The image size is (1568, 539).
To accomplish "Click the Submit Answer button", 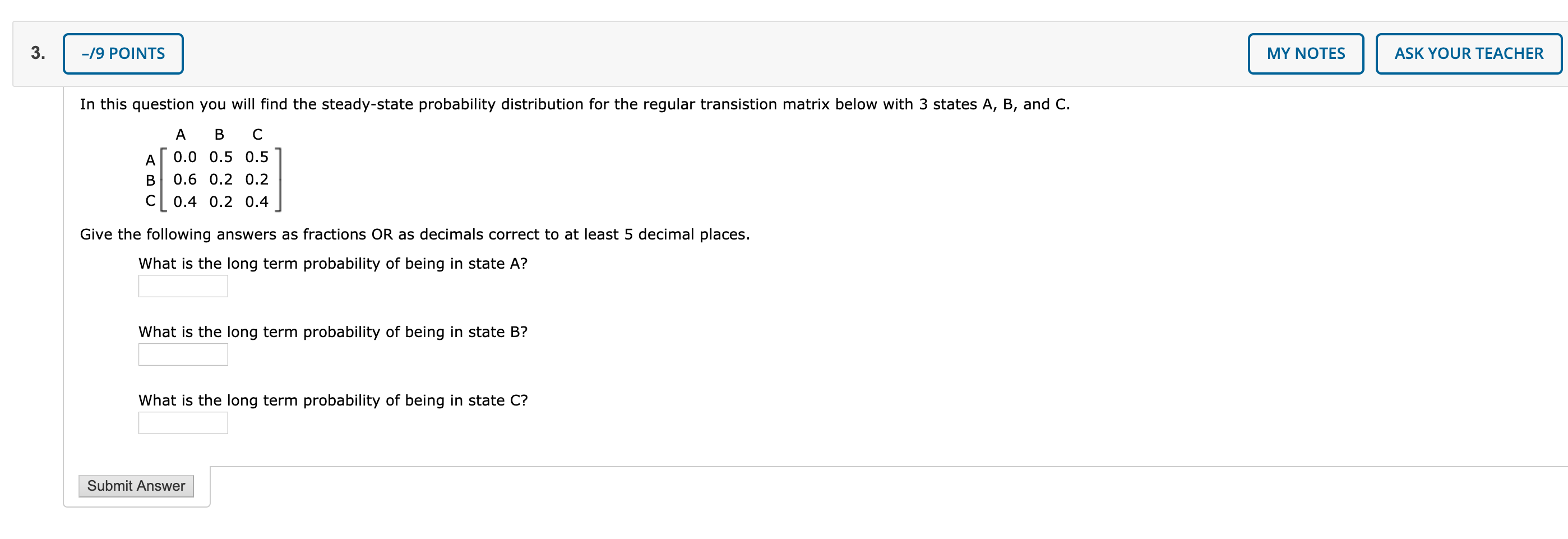I will (135, 486).
